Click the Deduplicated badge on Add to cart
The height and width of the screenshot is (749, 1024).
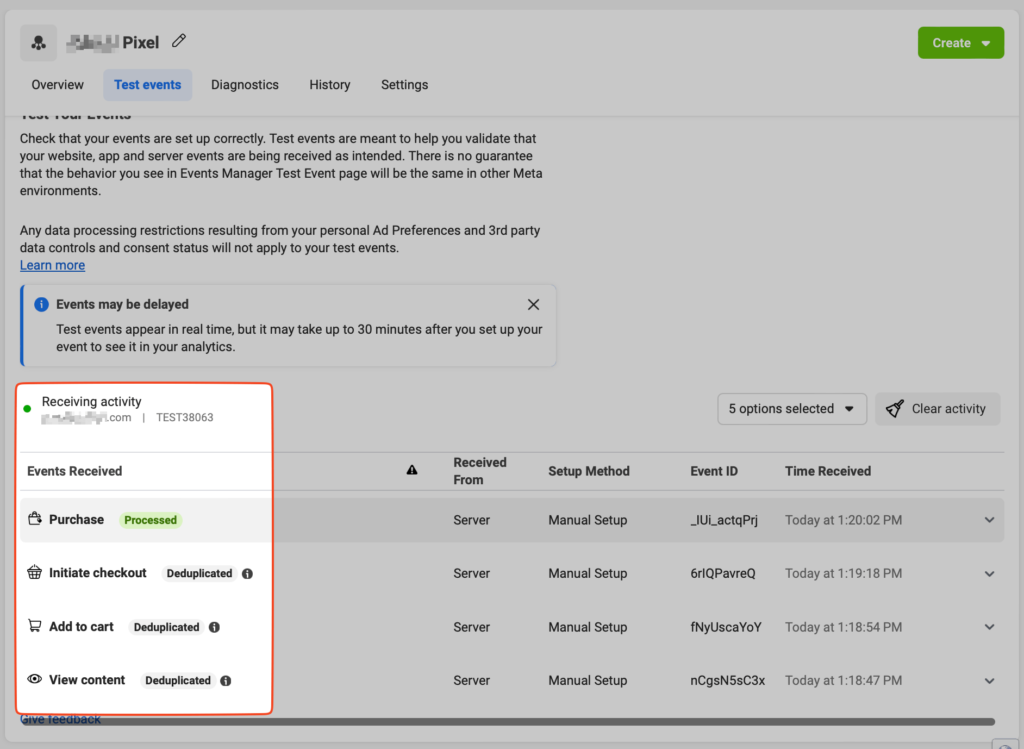pyautogui.click(x=167, y=627)
